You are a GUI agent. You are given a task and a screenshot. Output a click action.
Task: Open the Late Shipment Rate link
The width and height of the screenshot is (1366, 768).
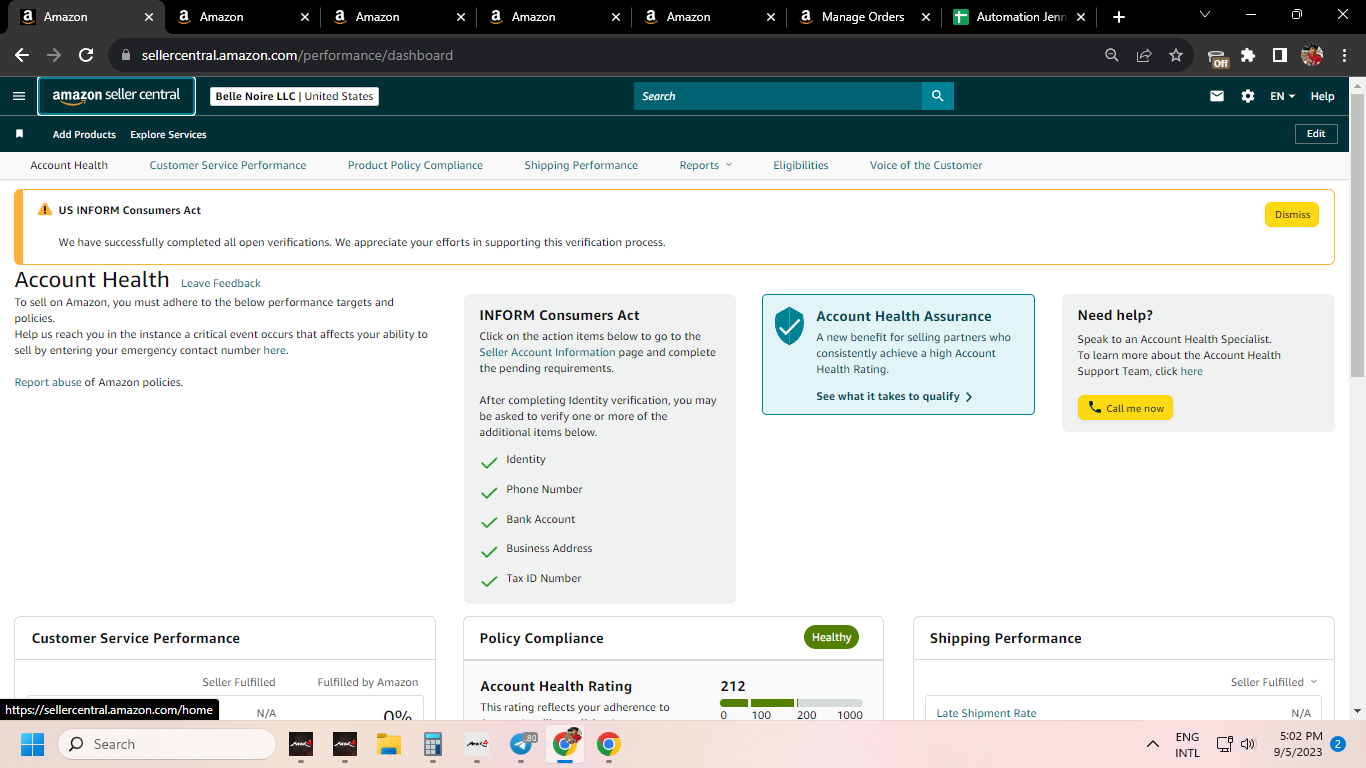coord(986,713)
